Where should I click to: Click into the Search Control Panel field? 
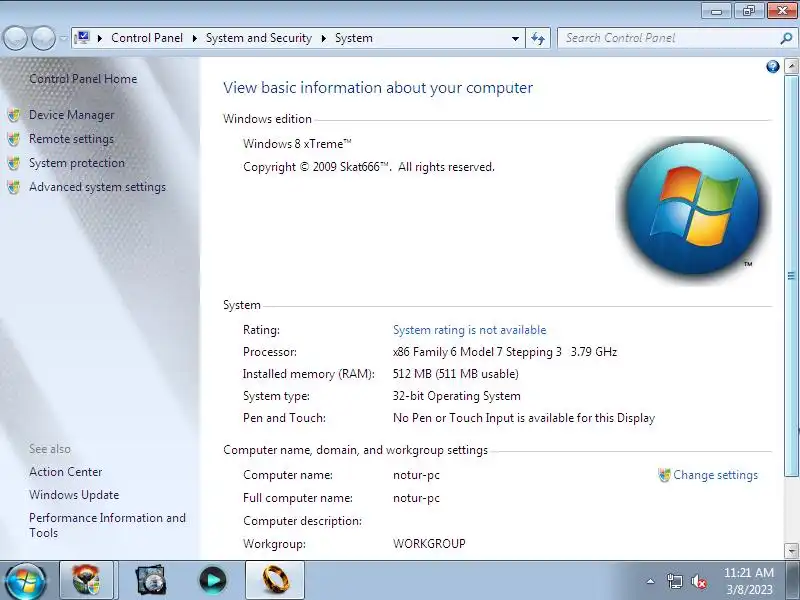pos(668,38)
